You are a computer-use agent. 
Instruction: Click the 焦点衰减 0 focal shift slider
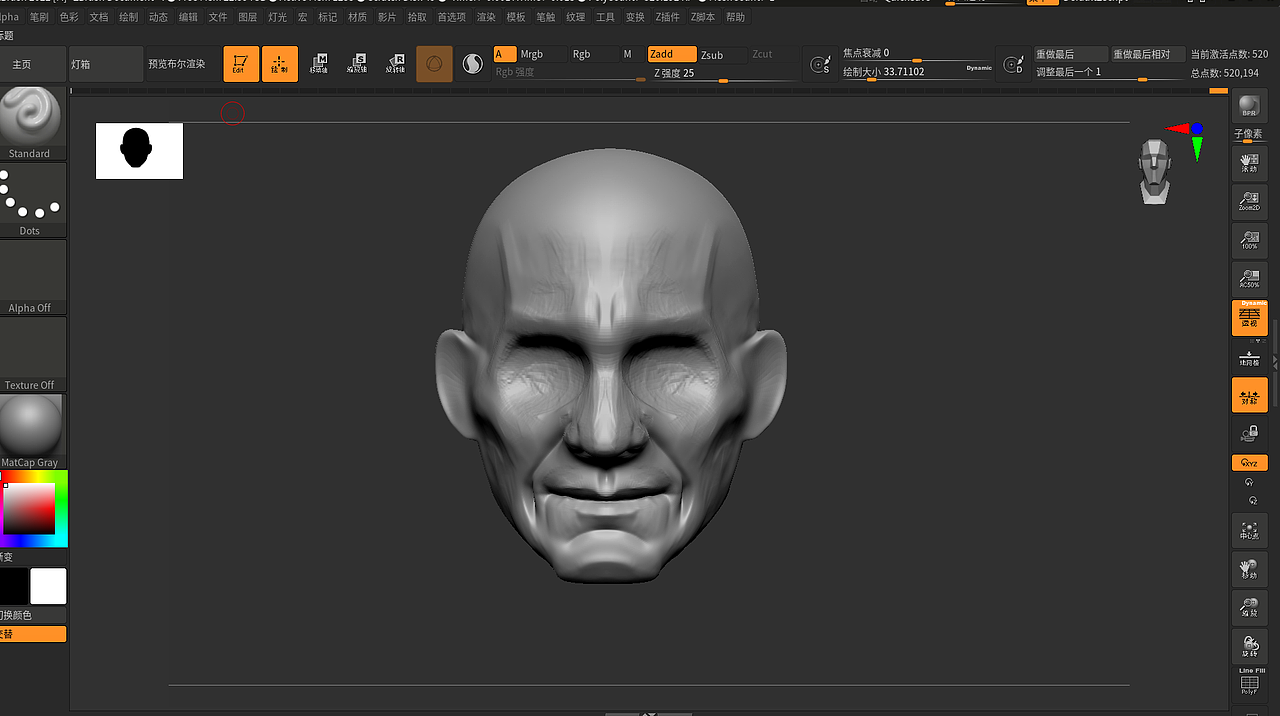pyautogui.click(x=917, y=54)
